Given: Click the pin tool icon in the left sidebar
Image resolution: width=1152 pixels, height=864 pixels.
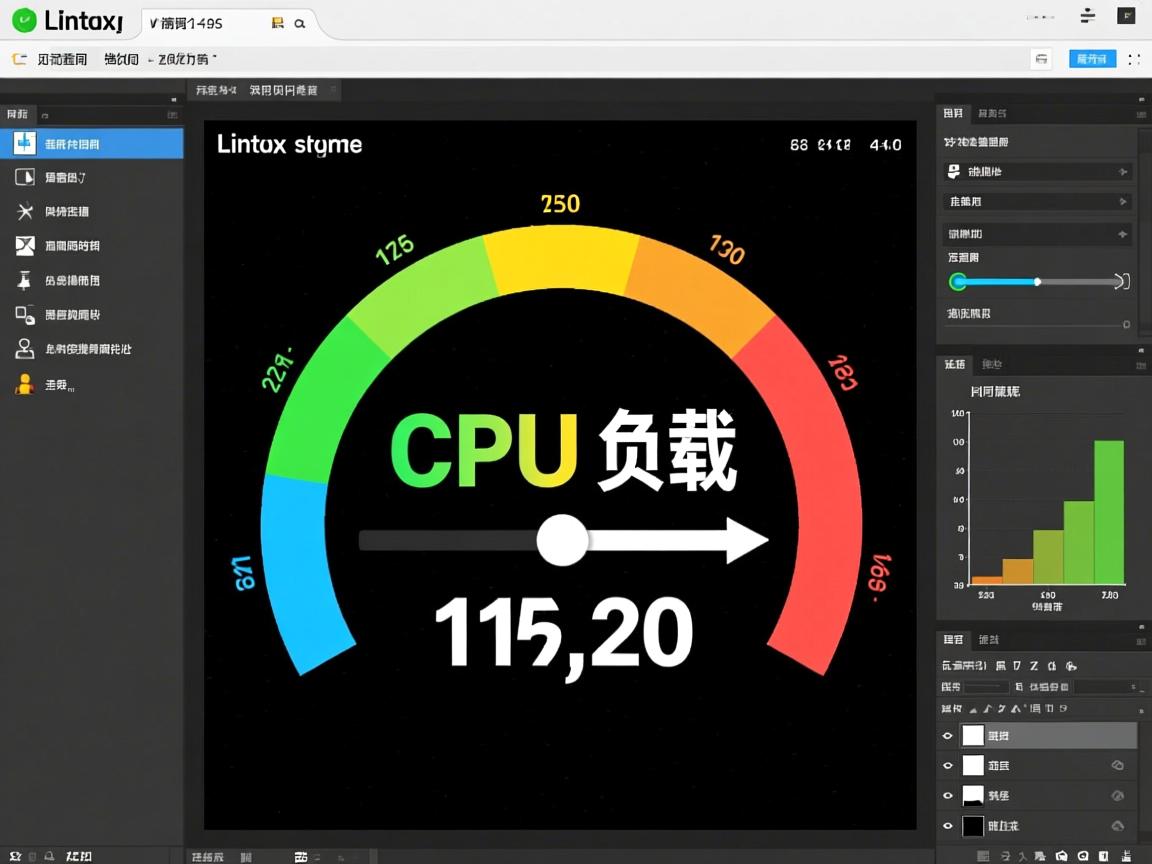Looking at the screenshot, I should [26, 280].
